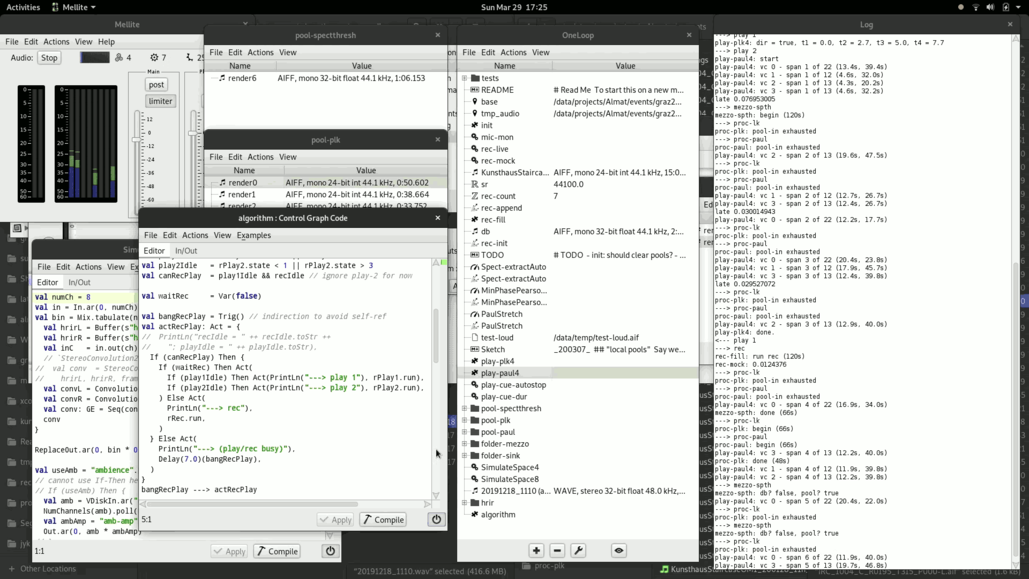Screen dimensions: 1029x579
Task: Select the render0 audio file icon in pool-plk
Action: (222, 183)
